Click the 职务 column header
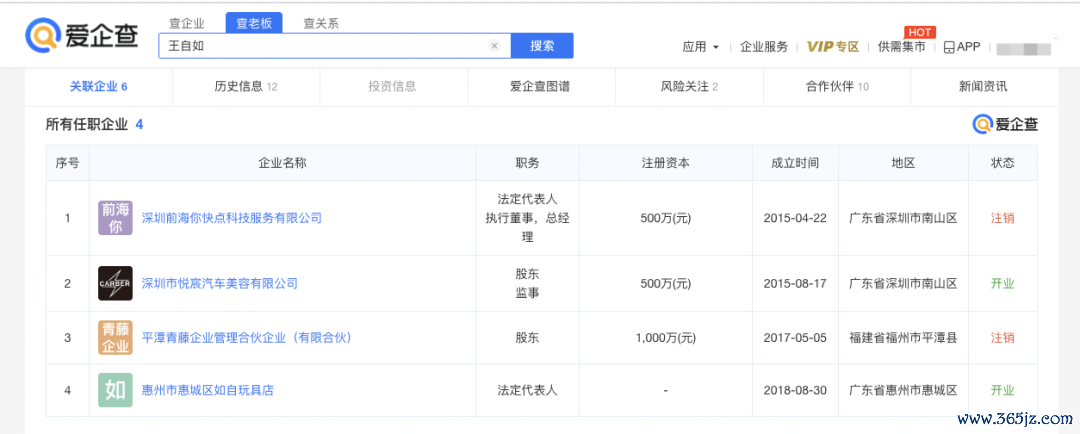Viewport: 1080px width, 434px height. [x=527, y=163]
